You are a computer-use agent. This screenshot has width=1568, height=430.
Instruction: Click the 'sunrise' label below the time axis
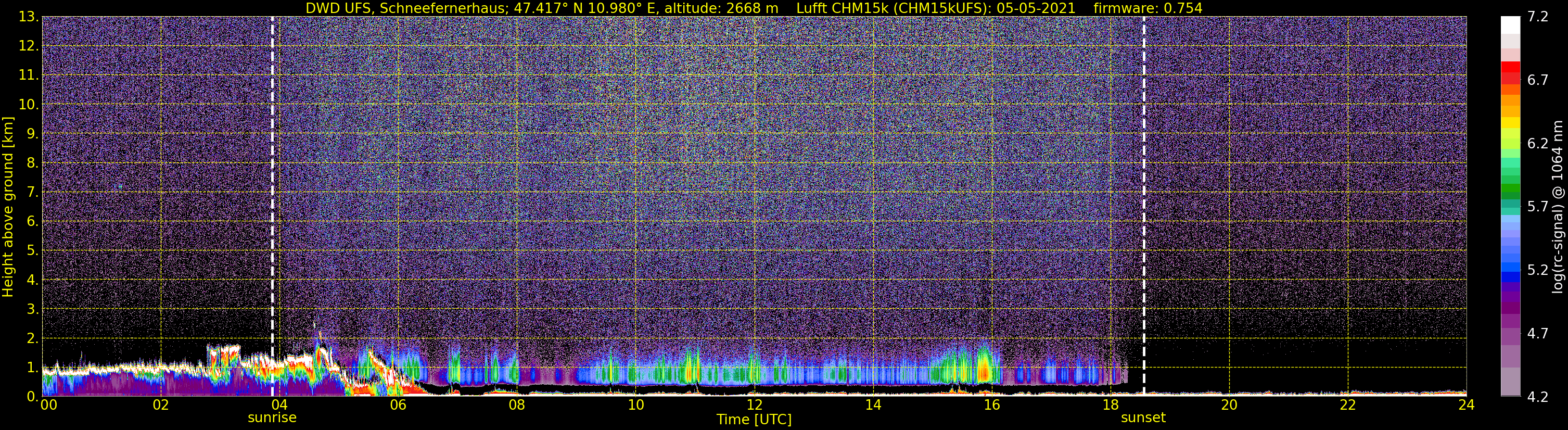point(272,418)
